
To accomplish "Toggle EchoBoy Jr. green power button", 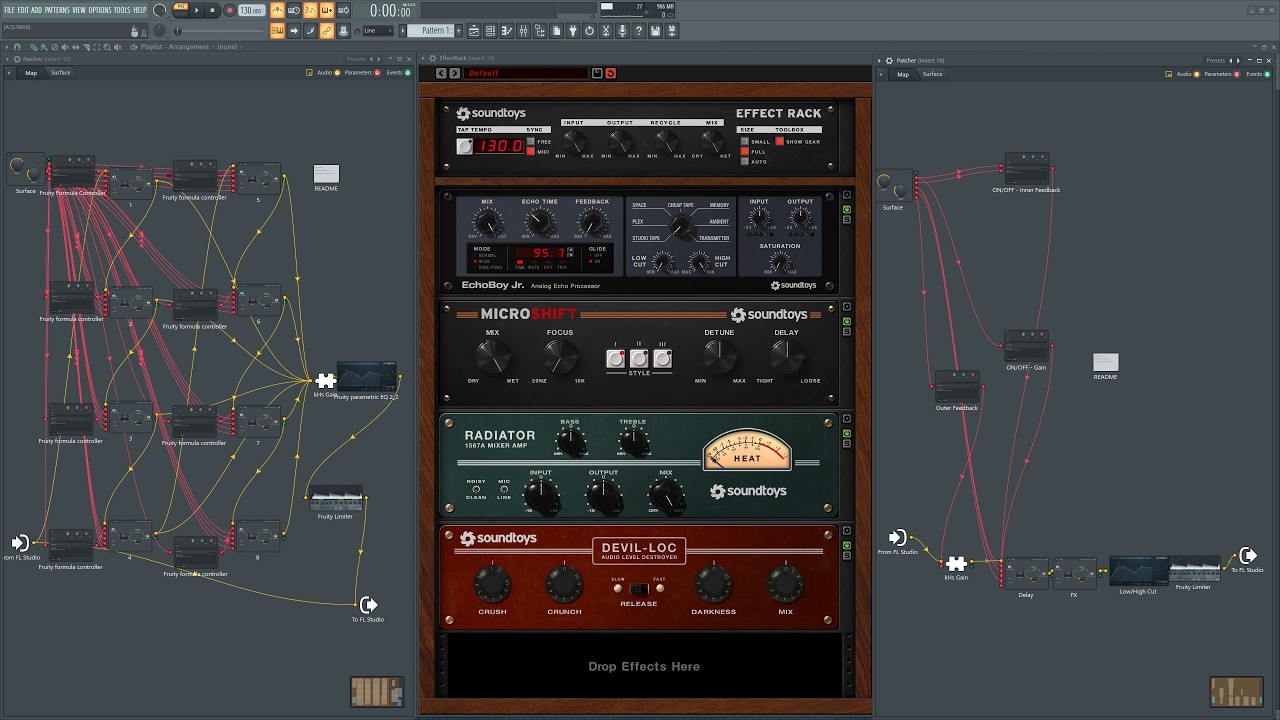I will pos(847,210).
